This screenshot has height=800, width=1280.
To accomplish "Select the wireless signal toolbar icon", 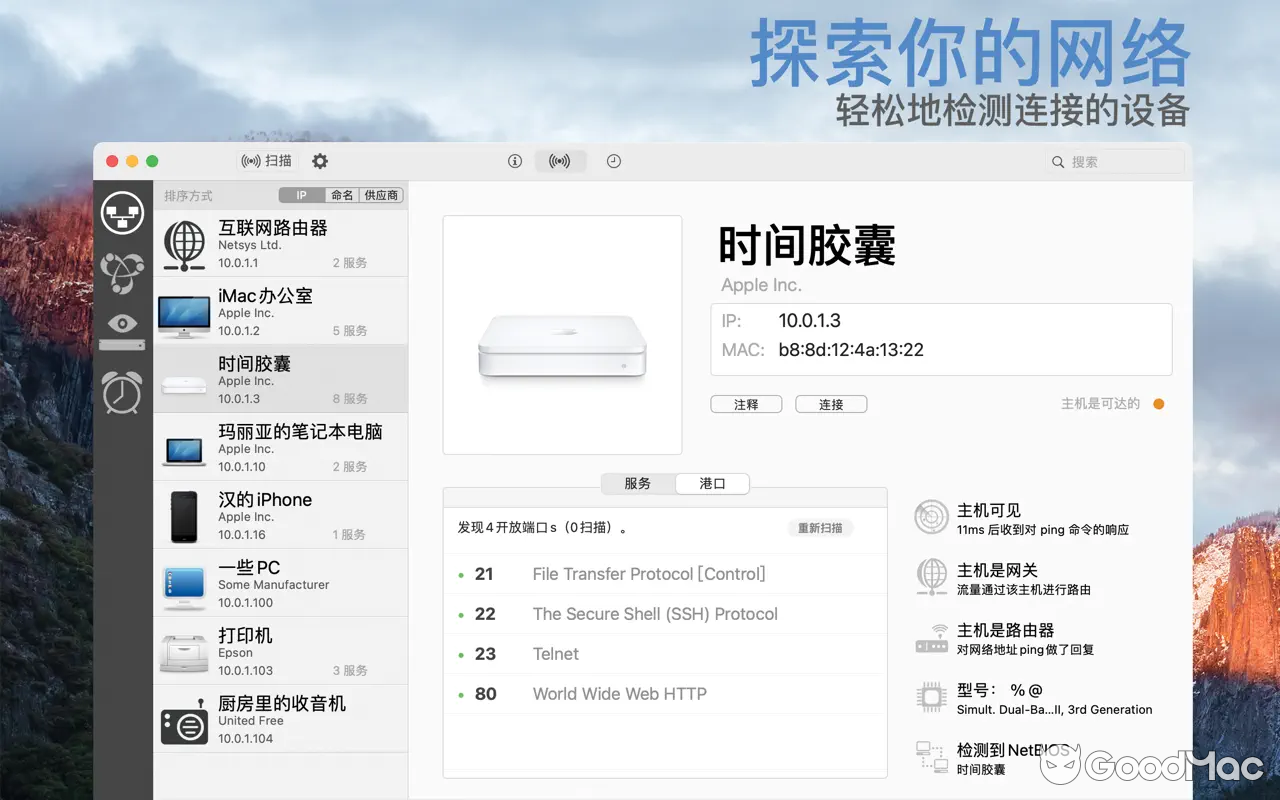I will point(560,160).
